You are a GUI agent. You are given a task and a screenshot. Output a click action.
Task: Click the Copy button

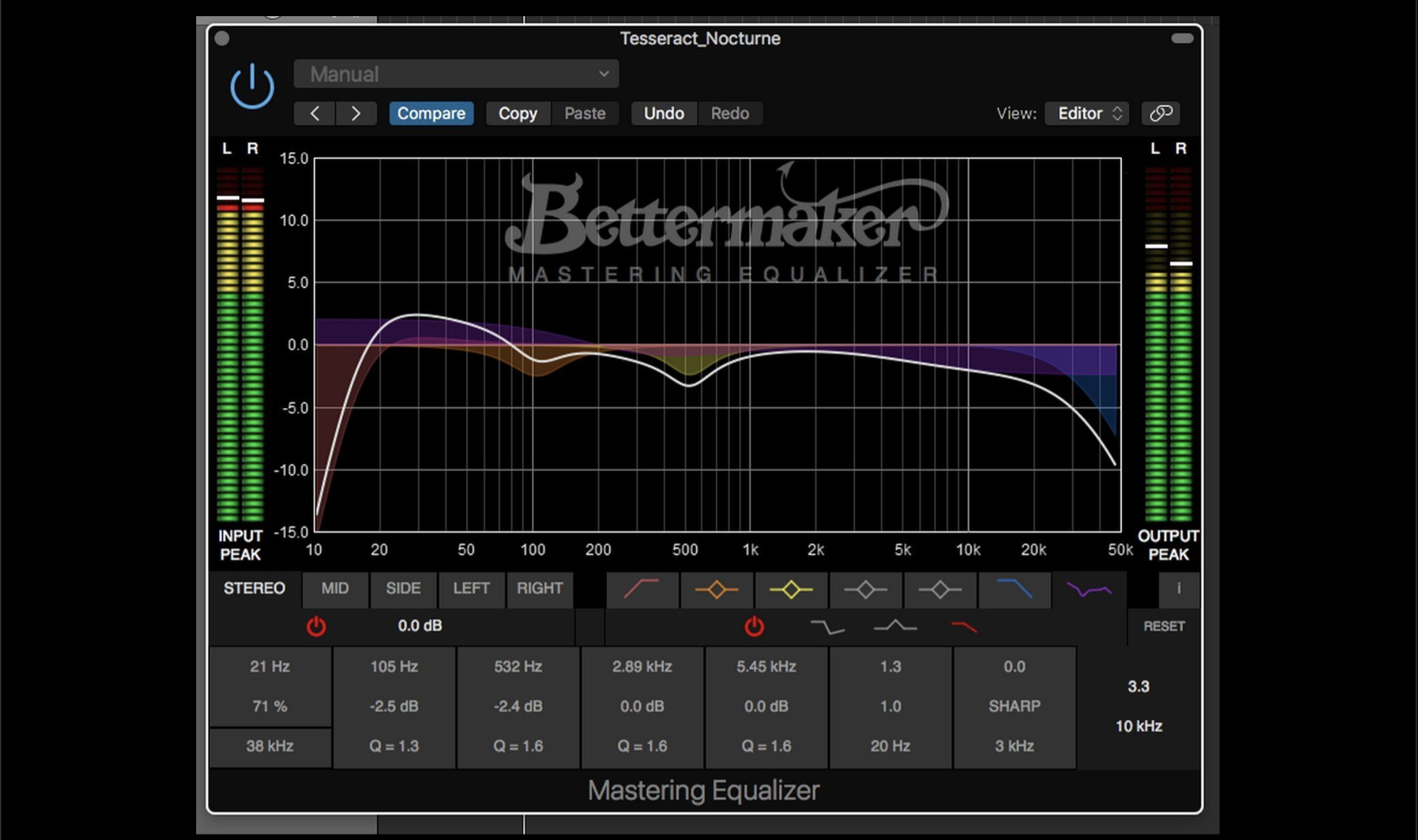[517, 113]
